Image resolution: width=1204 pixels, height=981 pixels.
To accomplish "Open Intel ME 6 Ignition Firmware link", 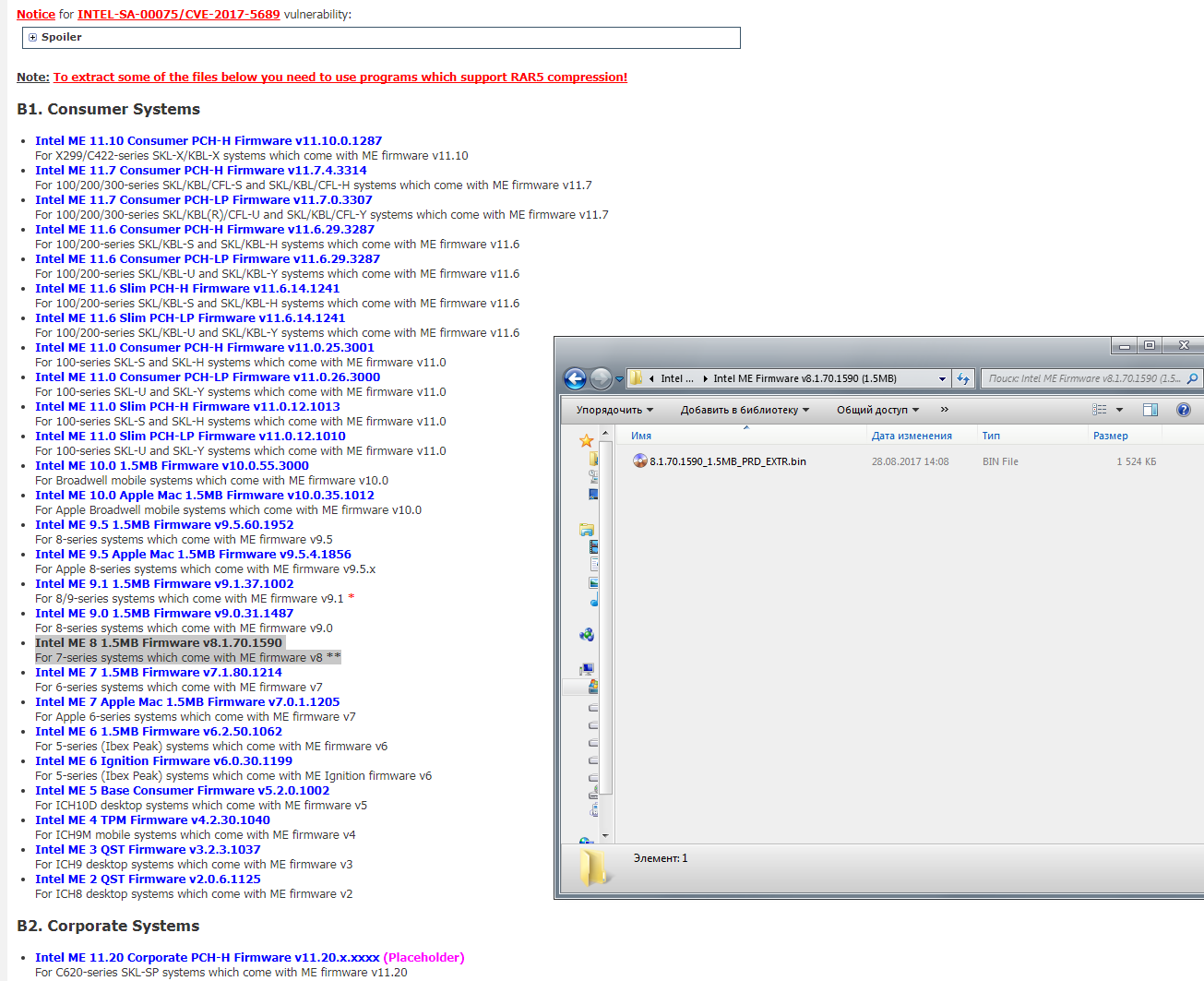I will click(x=164, y=760).
